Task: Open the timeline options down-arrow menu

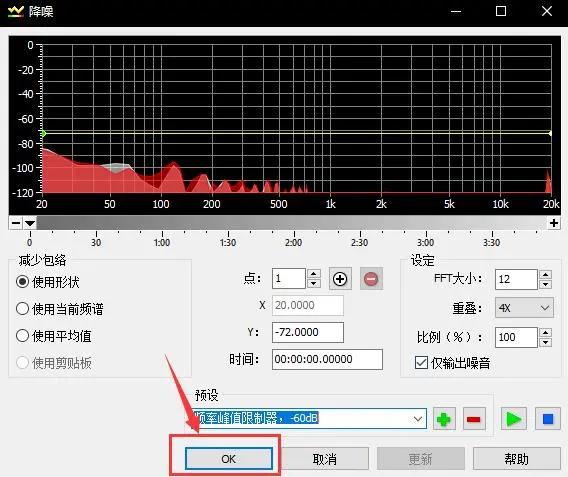Action: pos(30,223)
